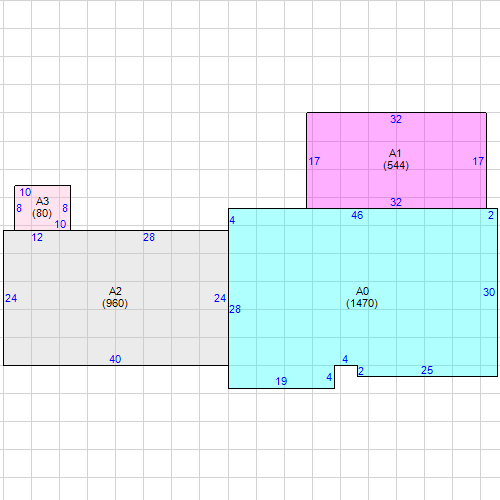Image resolution: width=500 pixels, height=500 pixels.
Task: Pick the 19 dimension on A0's bottom edge
Action: pyautogui.click(x=281, y=381)
